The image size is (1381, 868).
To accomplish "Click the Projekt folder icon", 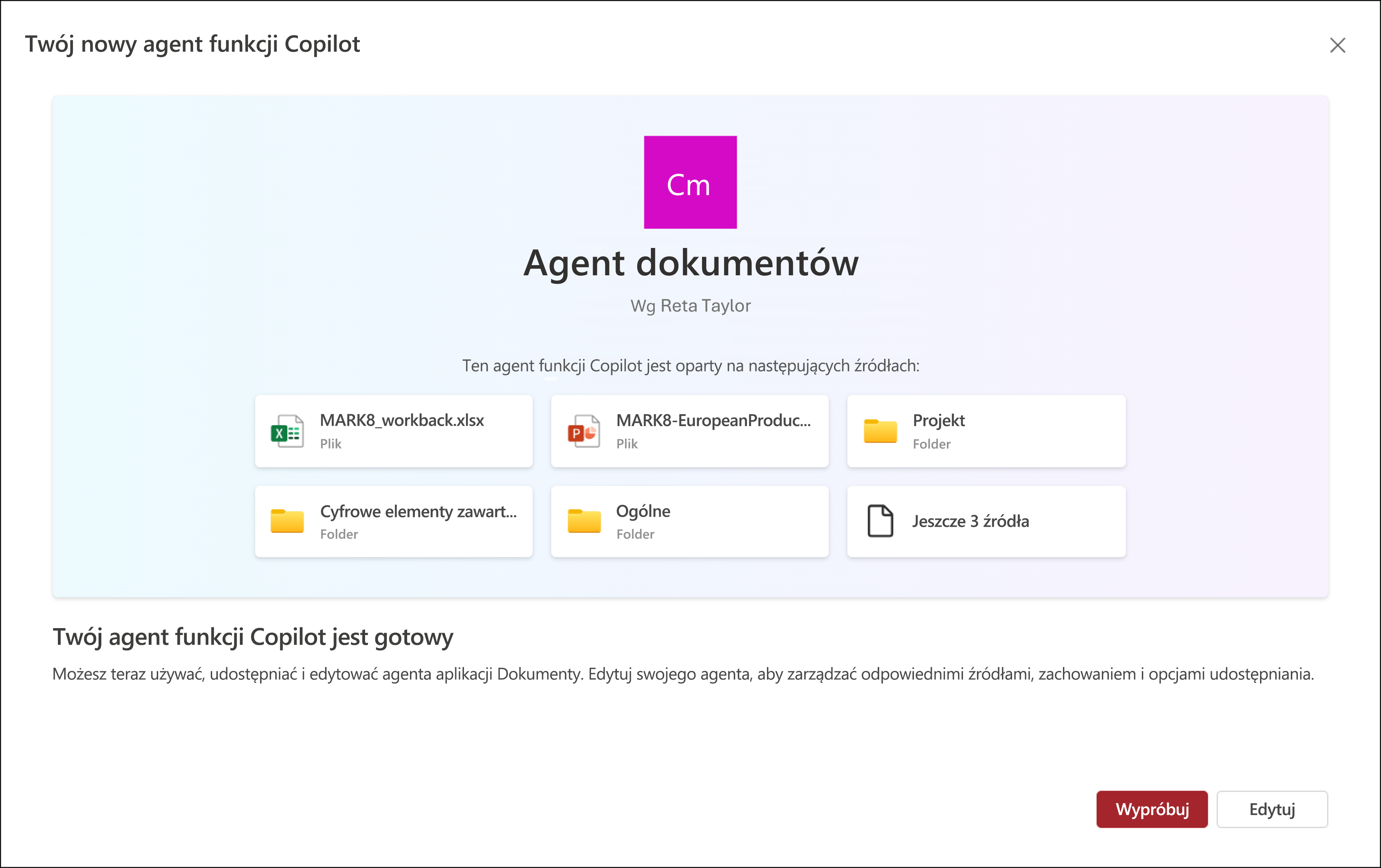I will [880, 431].
